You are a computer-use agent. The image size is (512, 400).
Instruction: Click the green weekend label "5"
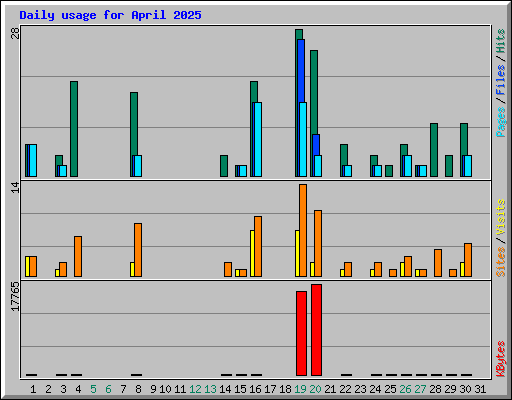pos(93,389)
